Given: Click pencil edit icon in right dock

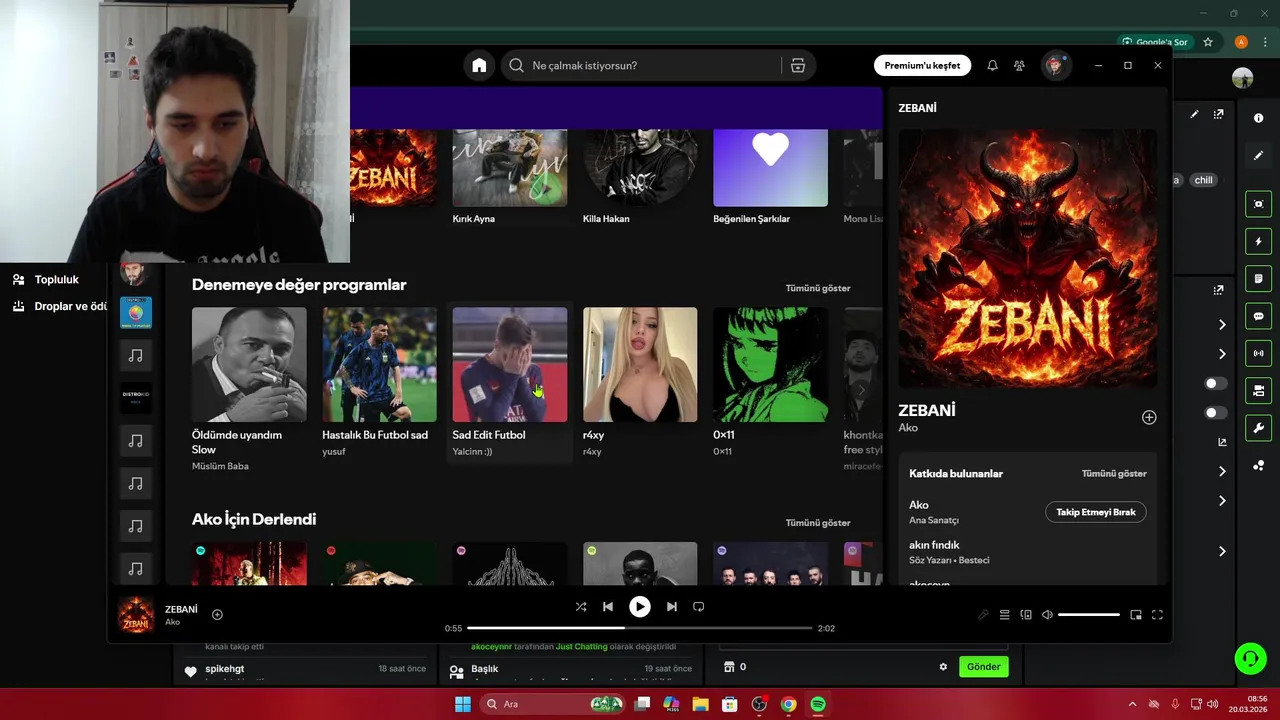Looking at the screenshot, I should pyautogui.click(x=1258, y=155).
